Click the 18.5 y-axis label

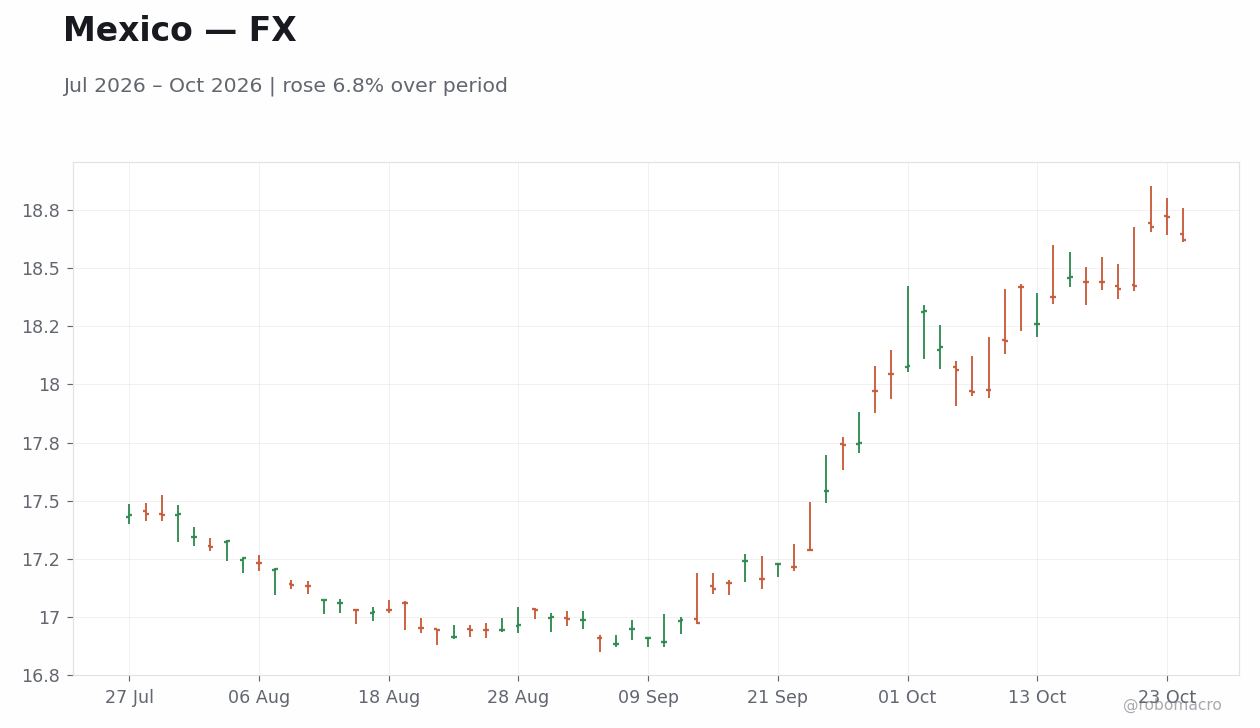coord(41,269)
